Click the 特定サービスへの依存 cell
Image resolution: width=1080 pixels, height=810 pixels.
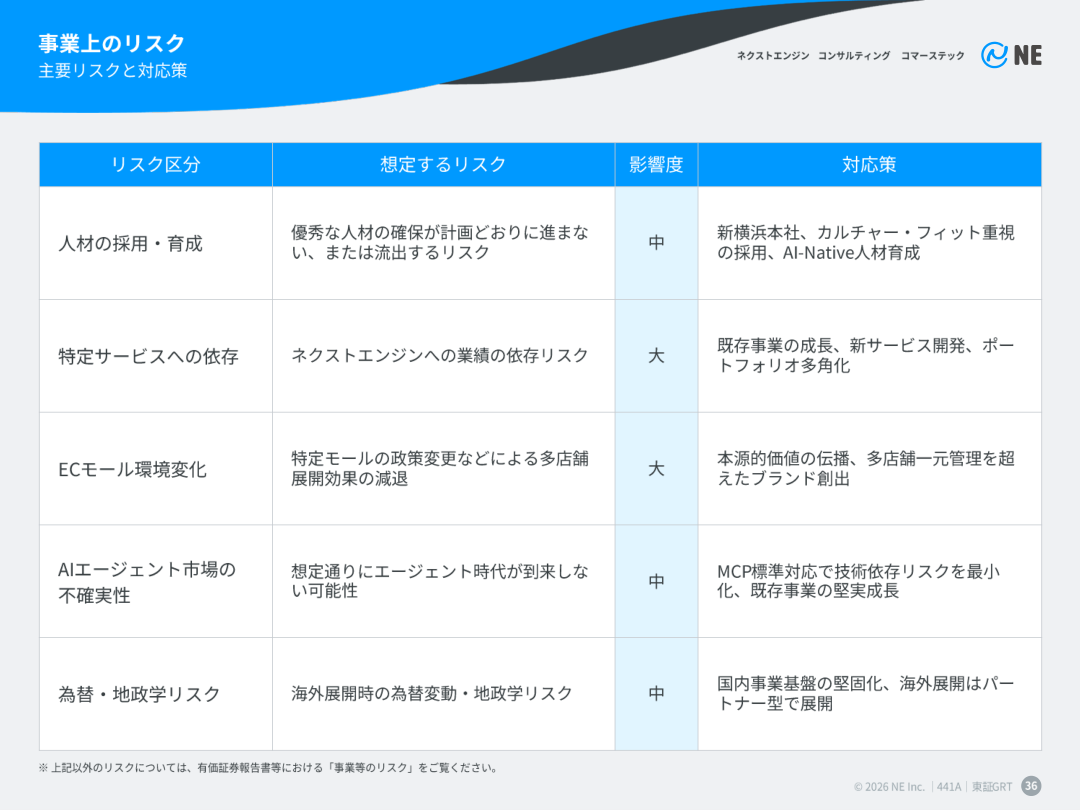[x=156, y=356]
